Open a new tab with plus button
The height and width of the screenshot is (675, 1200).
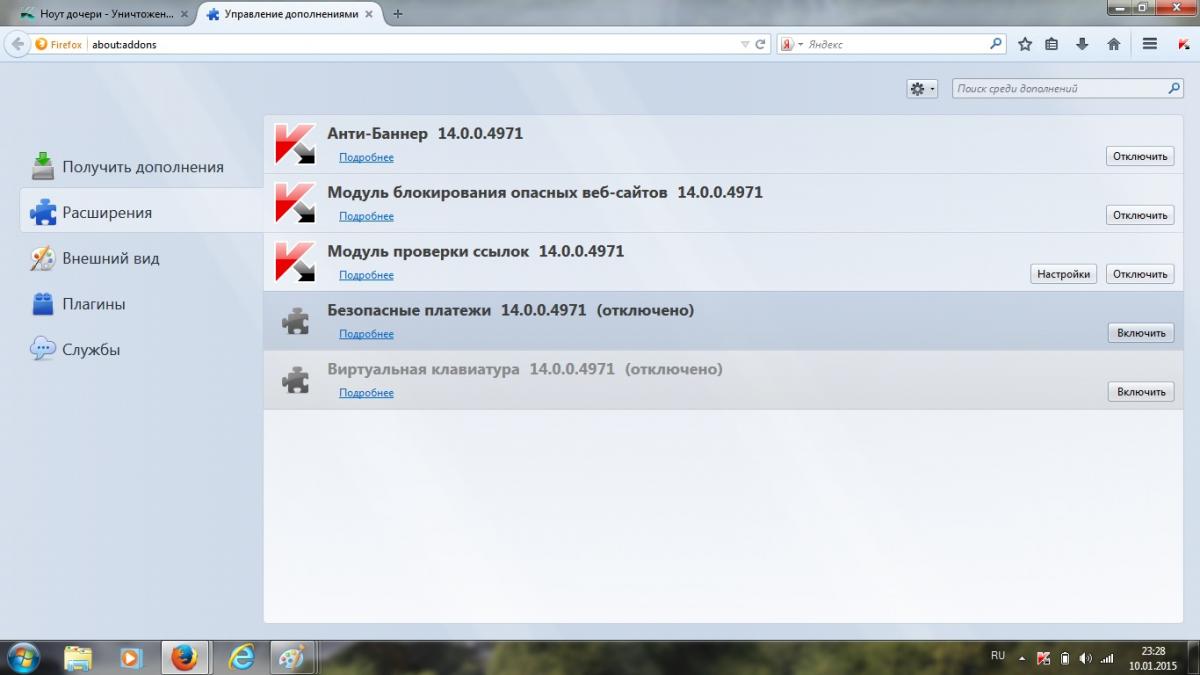[x=398, y=14]
